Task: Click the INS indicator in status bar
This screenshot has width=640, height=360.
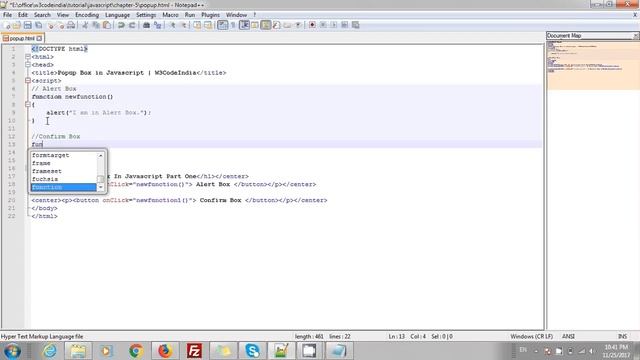Action: pos(622,336)
